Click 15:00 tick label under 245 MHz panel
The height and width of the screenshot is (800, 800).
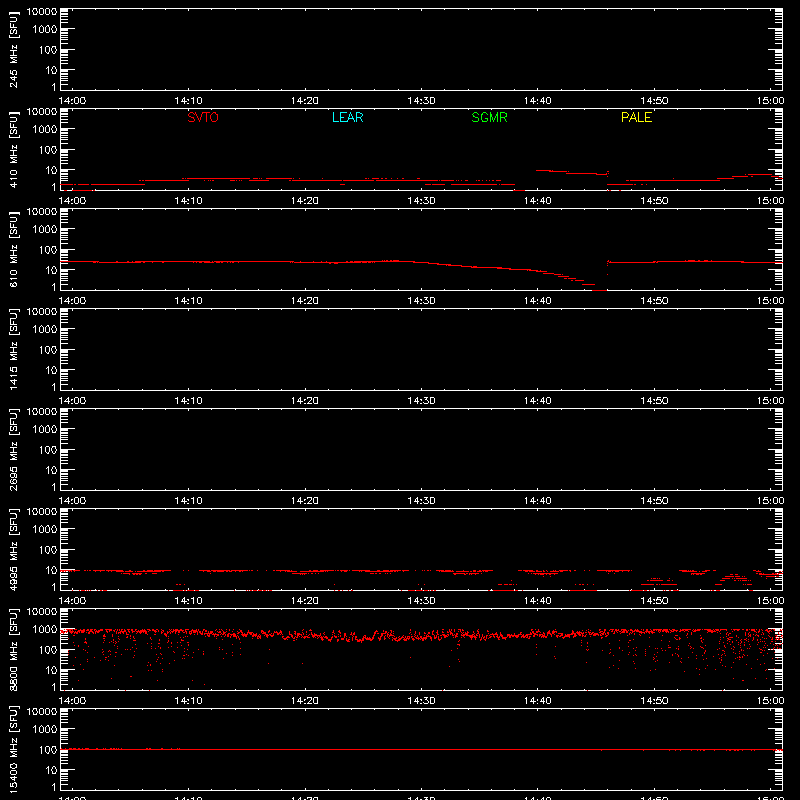(x=770, y=101)
